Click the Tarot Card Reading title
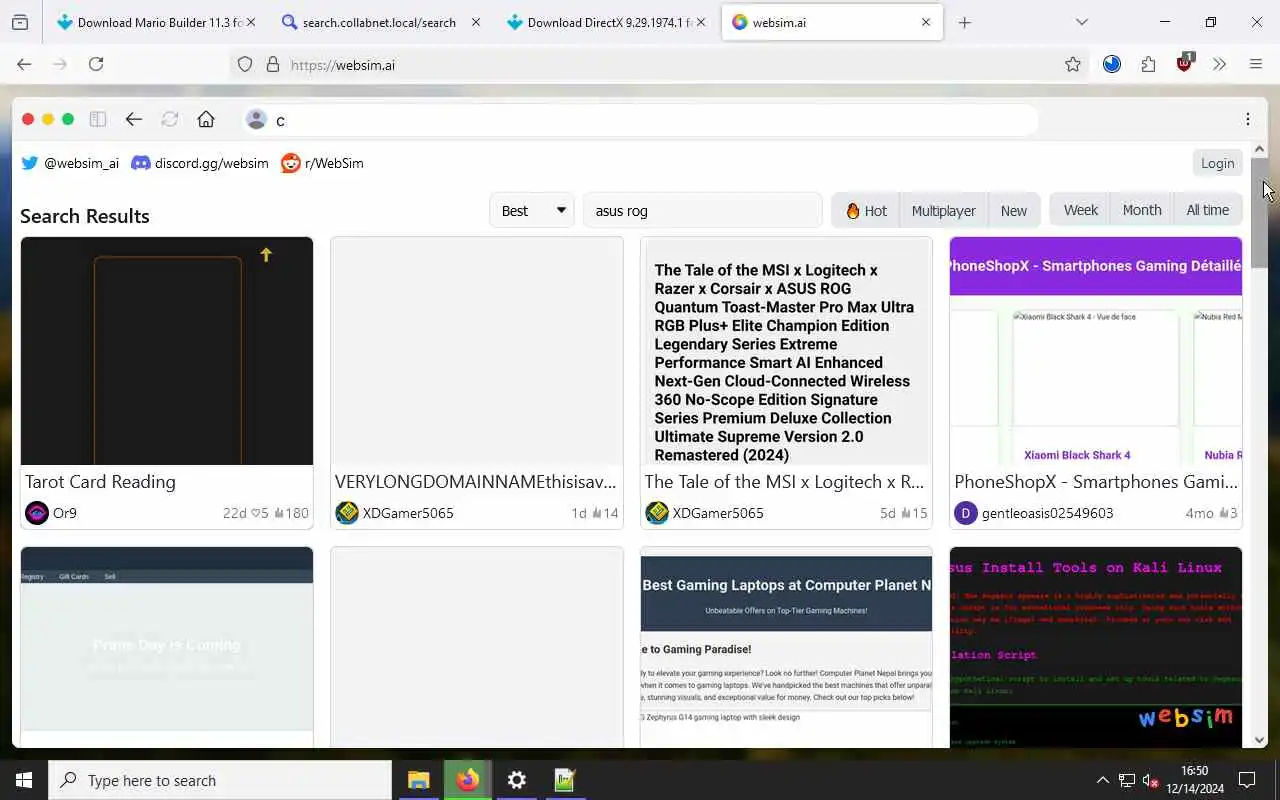Screen dimensions: 1280x800 (x=100, y=482)
